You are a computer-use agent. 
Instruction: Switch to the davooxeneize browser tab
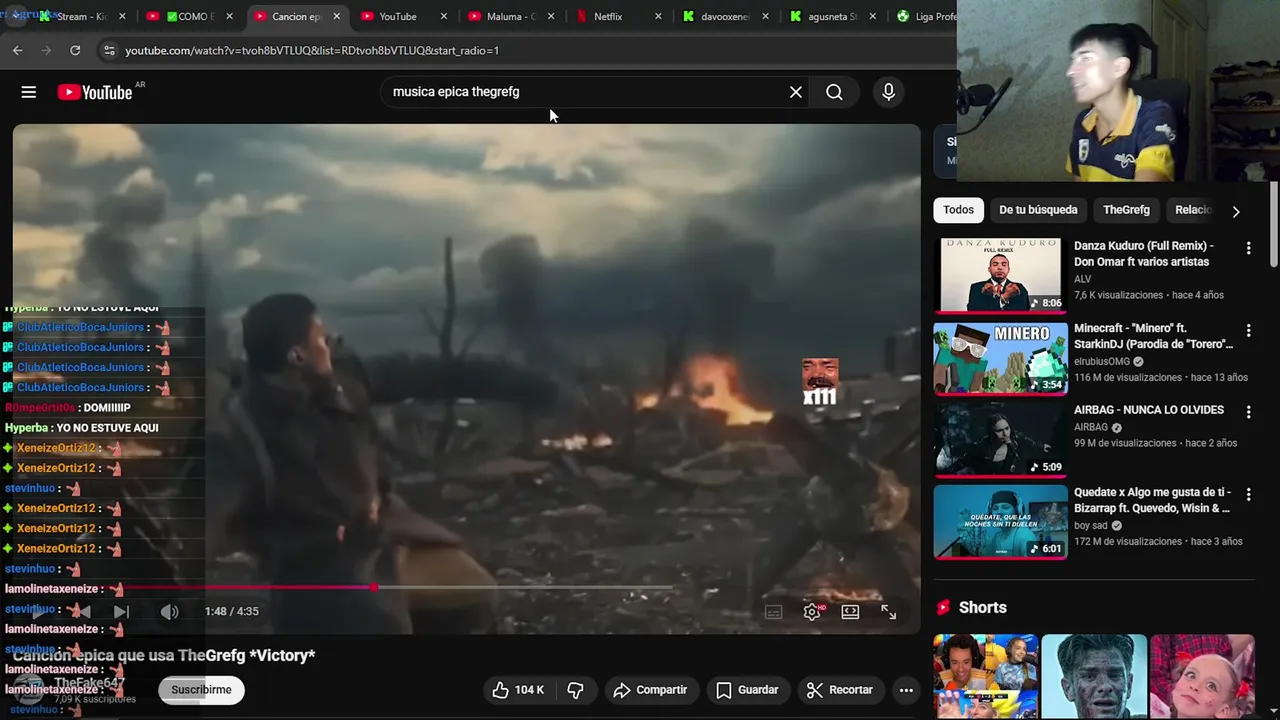pos(725,16)
